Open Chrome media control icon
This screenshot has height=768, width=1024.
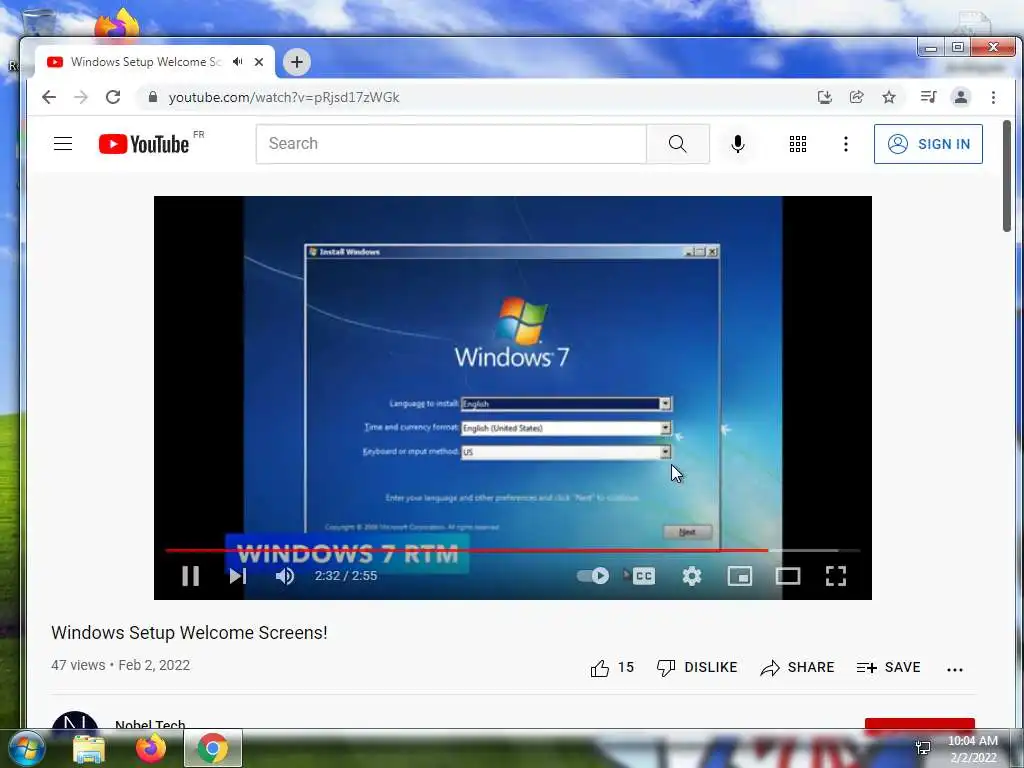(x=928, y=97)
